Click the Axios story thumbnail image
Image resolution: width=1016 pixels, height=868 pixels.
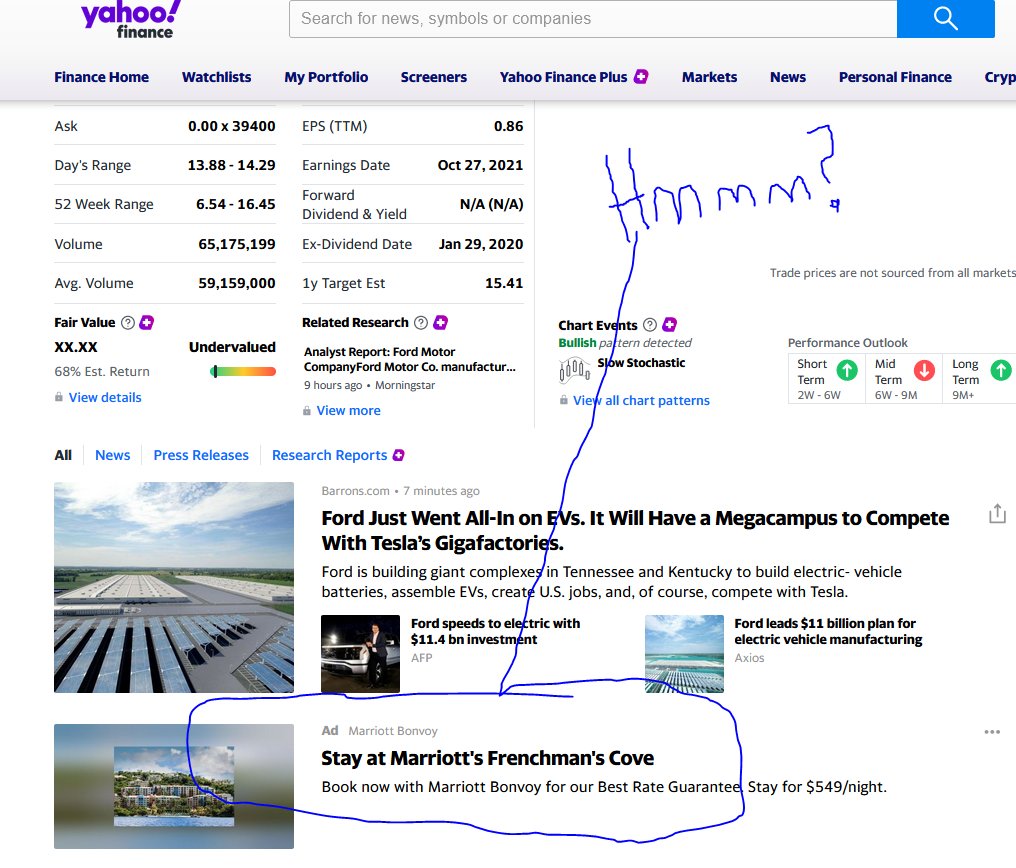click(x=684, y=654)
